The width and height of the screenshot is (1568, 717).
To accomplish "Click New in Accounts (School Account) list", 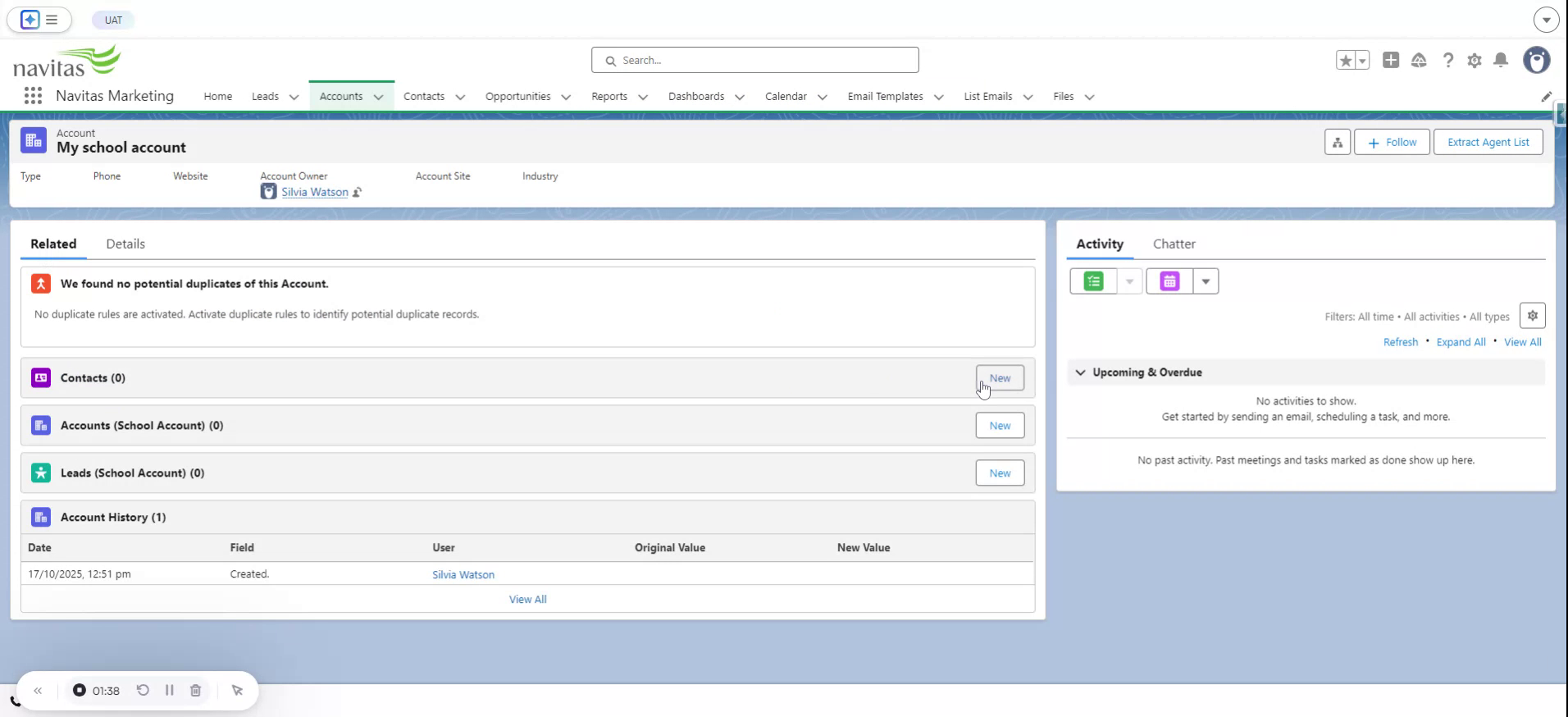I will pos(1000,426).
